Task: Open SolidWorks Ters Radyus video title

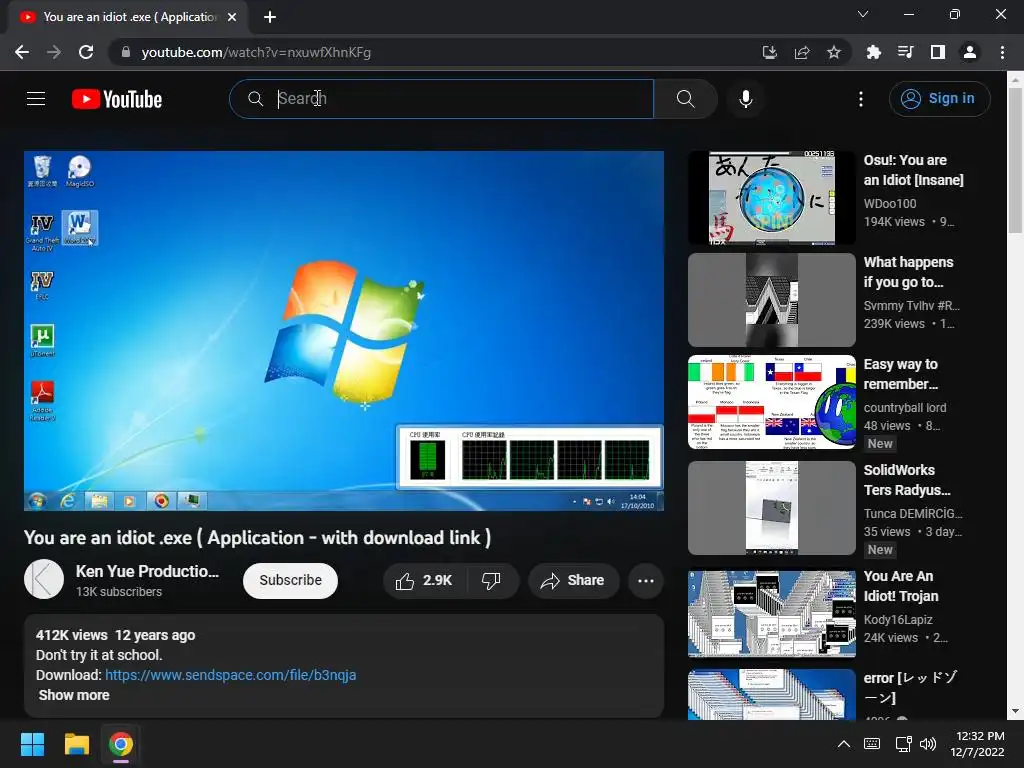Action: (906, 480)
